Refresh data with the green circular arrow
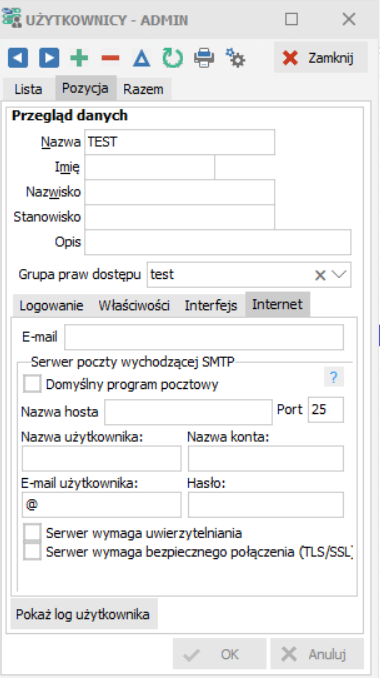This screenshot has height=678, width=380. 172,58
